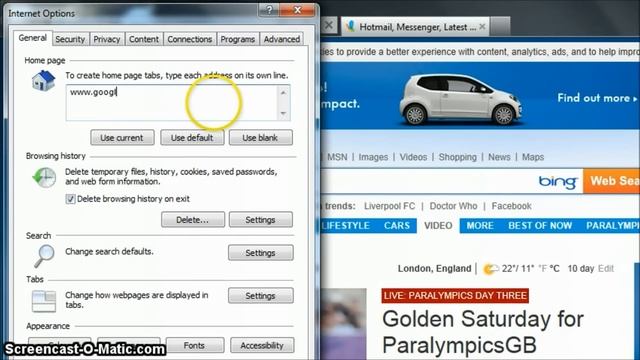Image resolution: width=640 pixels, height=360 pixels.
Task: Click Find out more on car advert
Action: tap(597, 98)
